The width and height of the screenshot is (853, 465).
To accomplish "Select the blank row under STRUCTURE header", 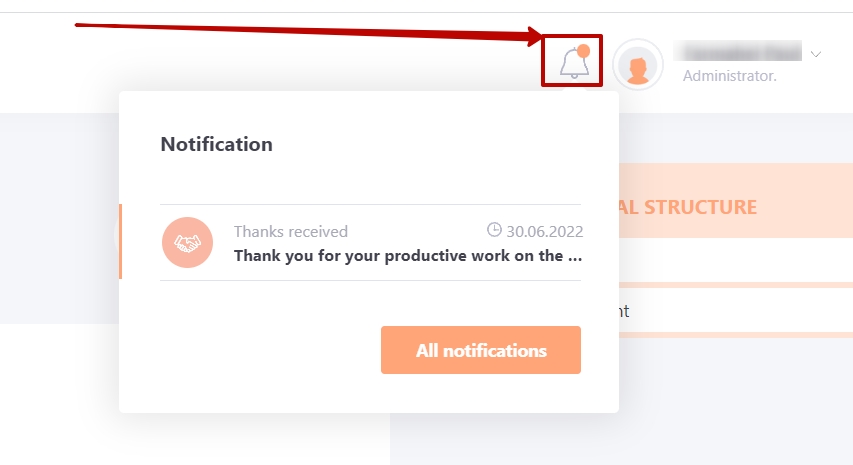I will 735,260.
